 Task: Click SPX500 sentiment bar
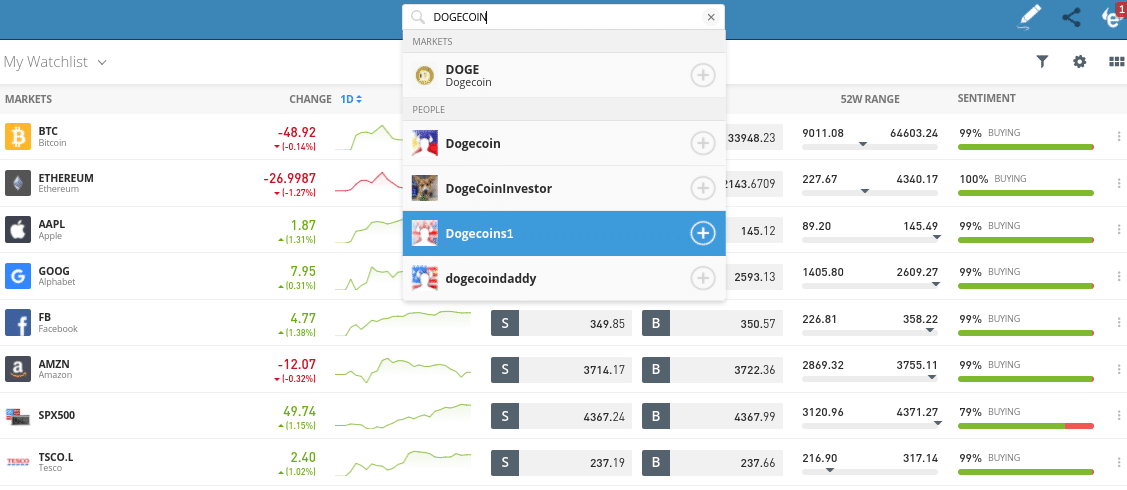click(x=1026, y=426)
